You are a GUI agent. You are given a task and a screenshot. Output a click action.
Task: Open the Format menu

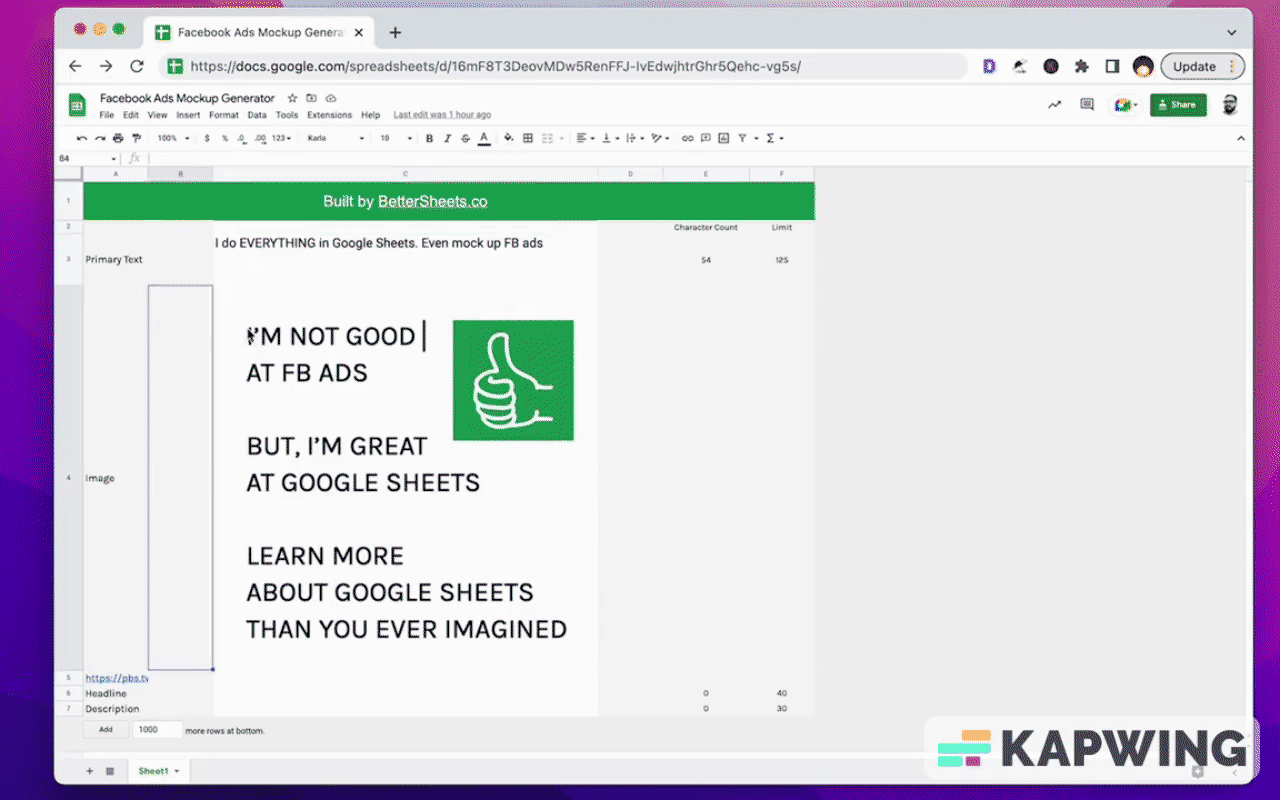click(224, 115)
